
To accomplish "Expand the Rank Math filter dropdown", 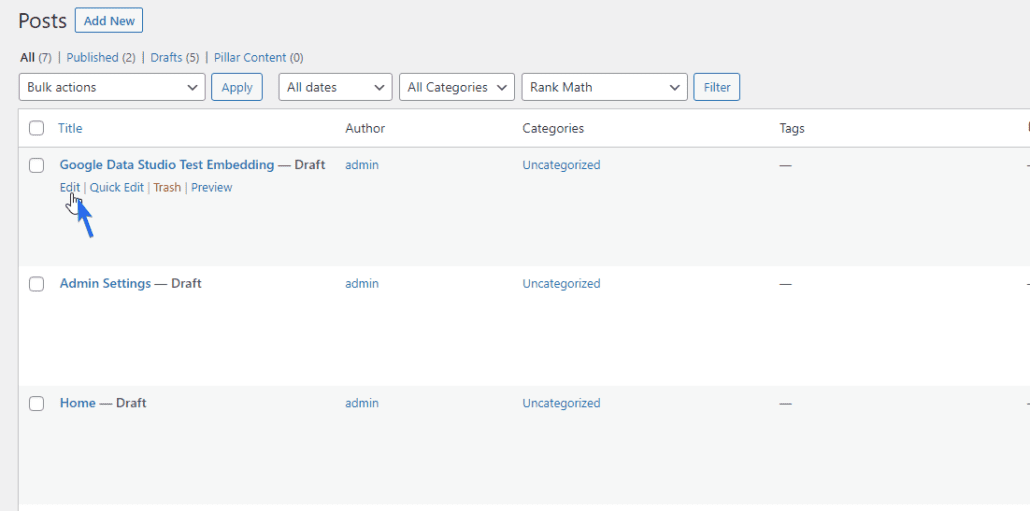I will 604,87.
